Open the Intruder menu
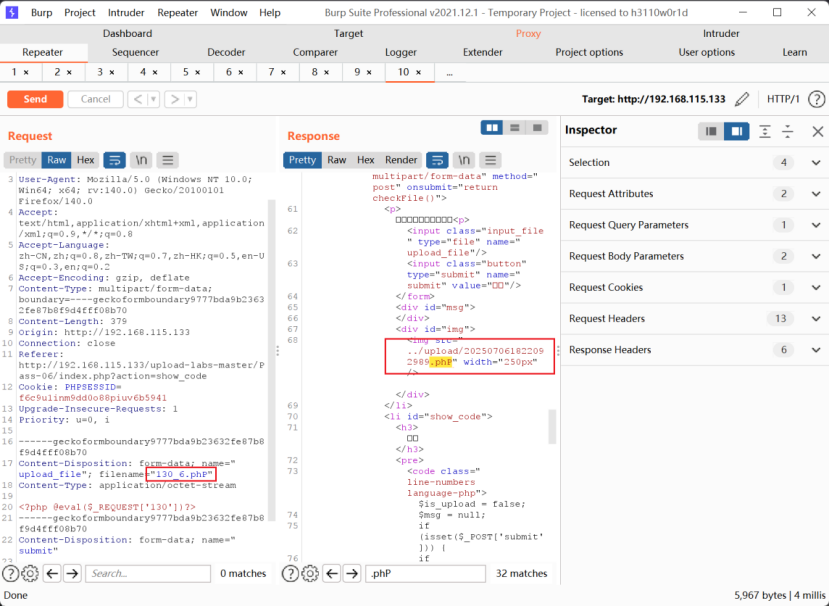The image size is (830, 606). point(126,12)
